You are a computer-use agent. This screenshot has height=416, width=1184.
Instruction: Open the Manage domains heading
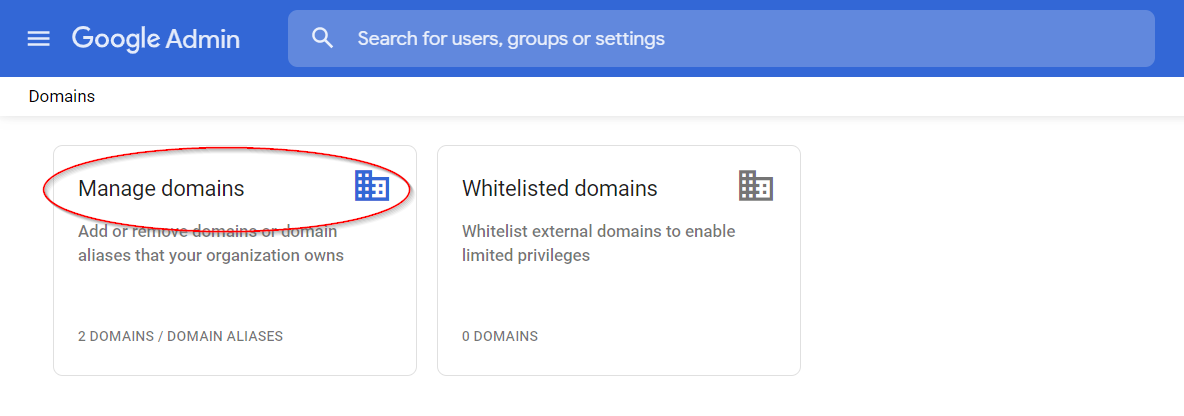[161, 188]
